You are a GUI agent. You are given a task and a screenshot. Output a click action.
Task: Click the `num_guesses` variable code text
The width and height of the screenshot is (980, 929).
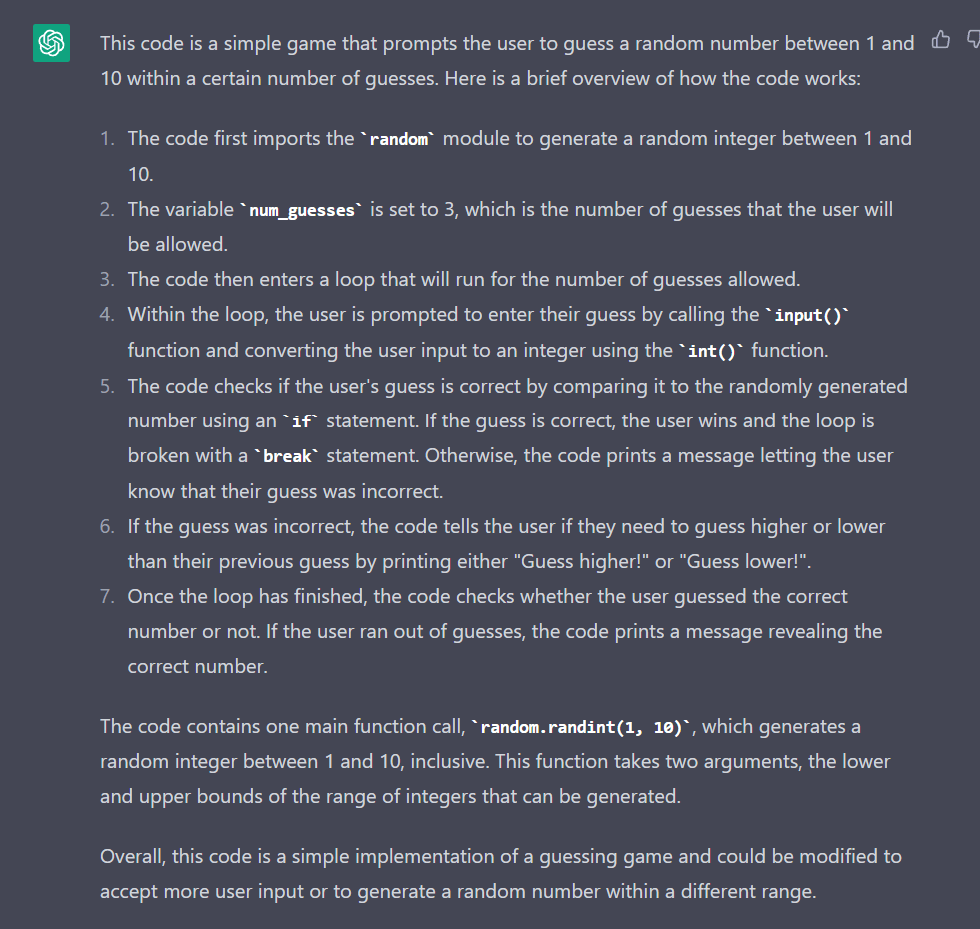301,210
